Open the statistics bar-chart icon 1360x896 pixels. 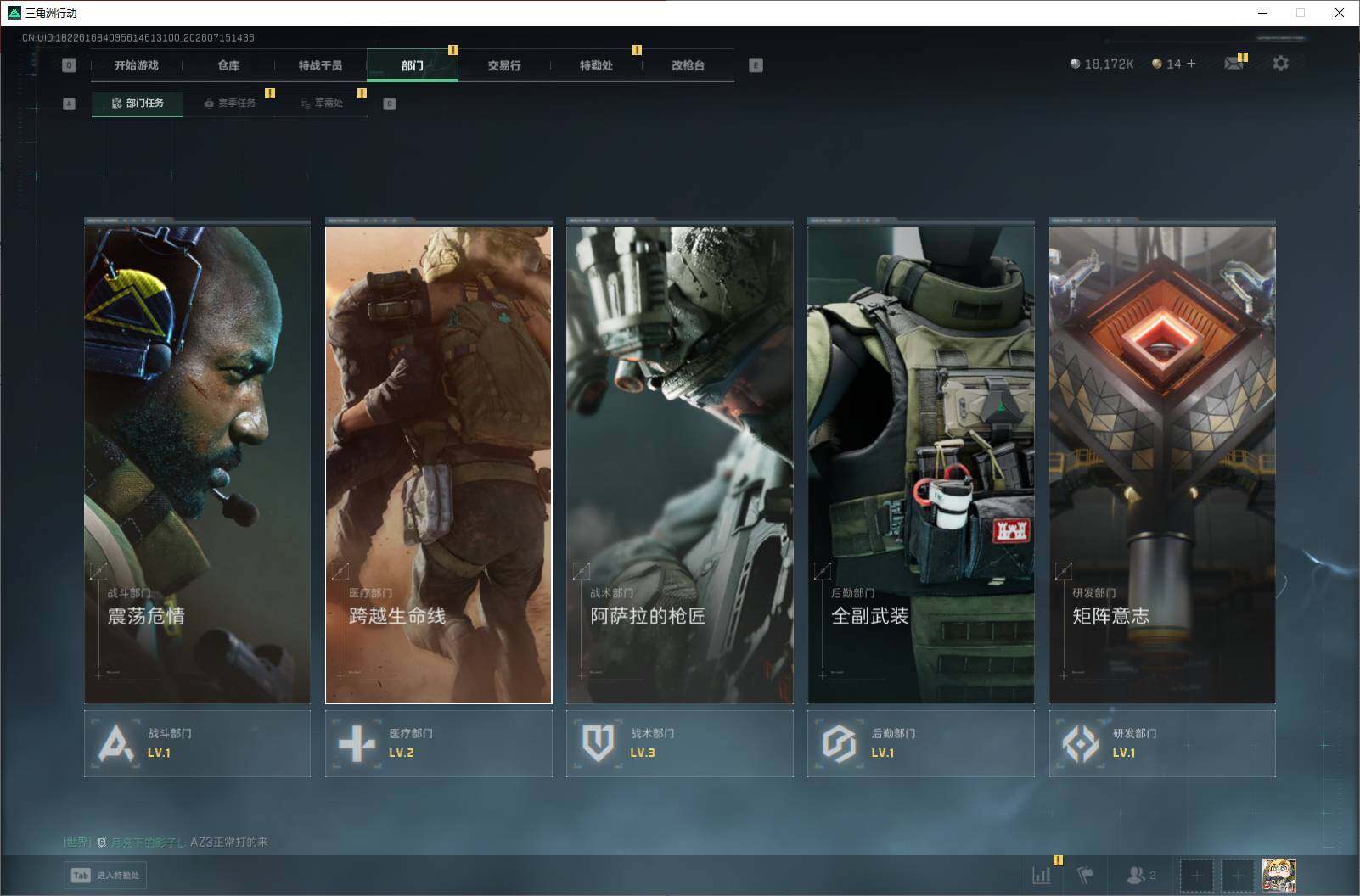click(1041, 875)
